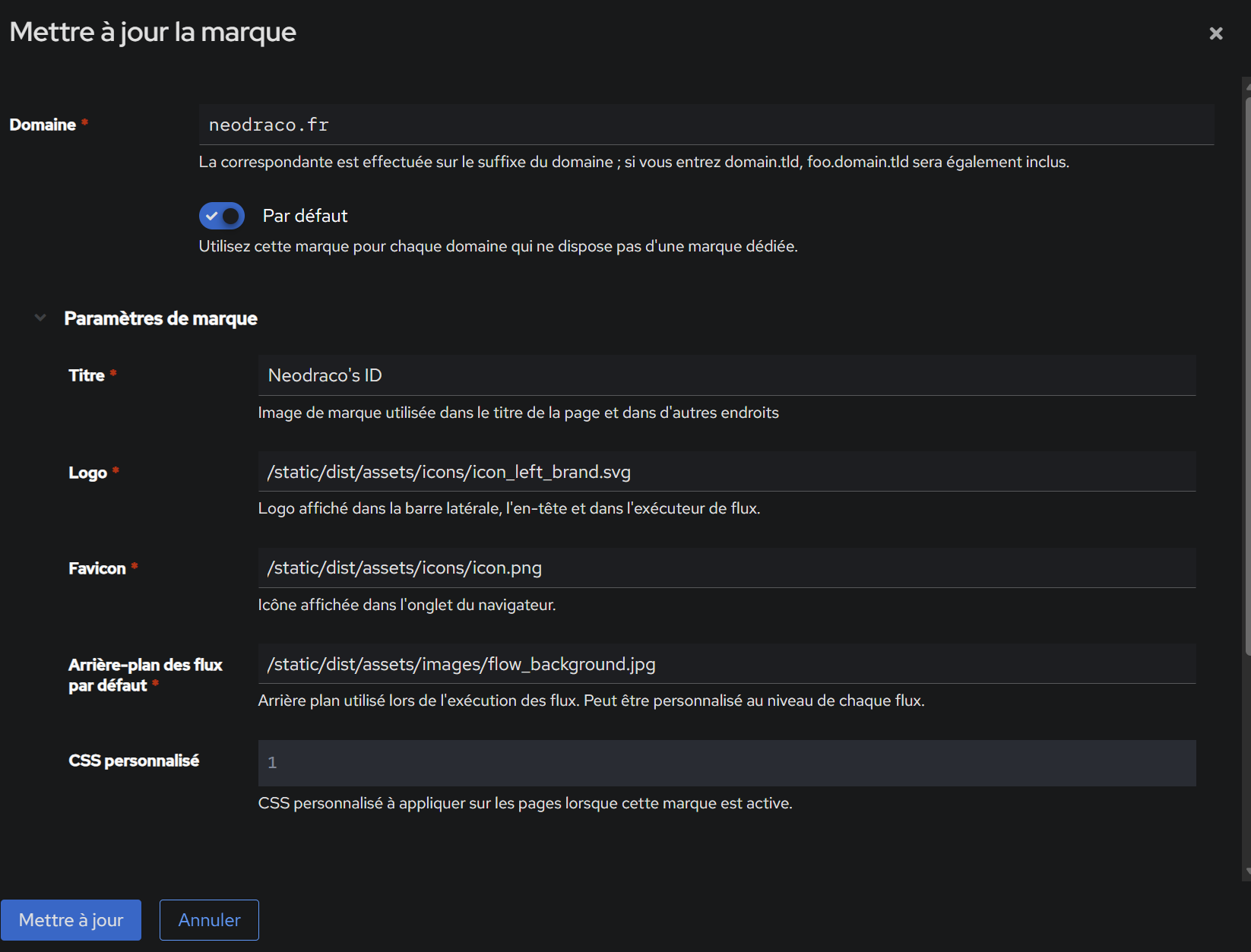Click the Titre input field
The image size is (1251, 952).
(x=726, y=375)
